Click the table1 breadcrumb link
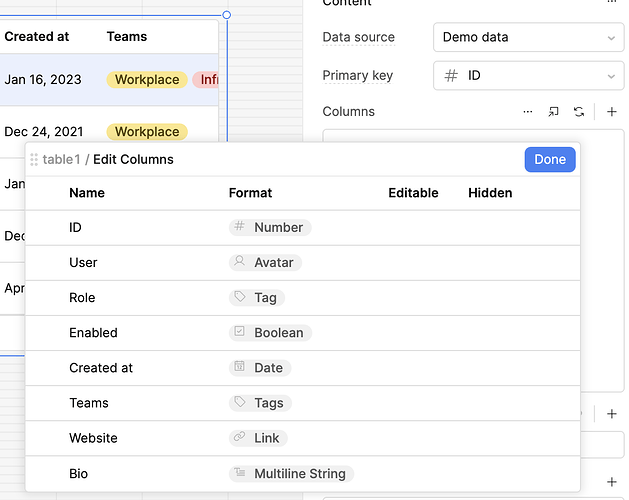629x500 pixels. (x=61, y=159)
